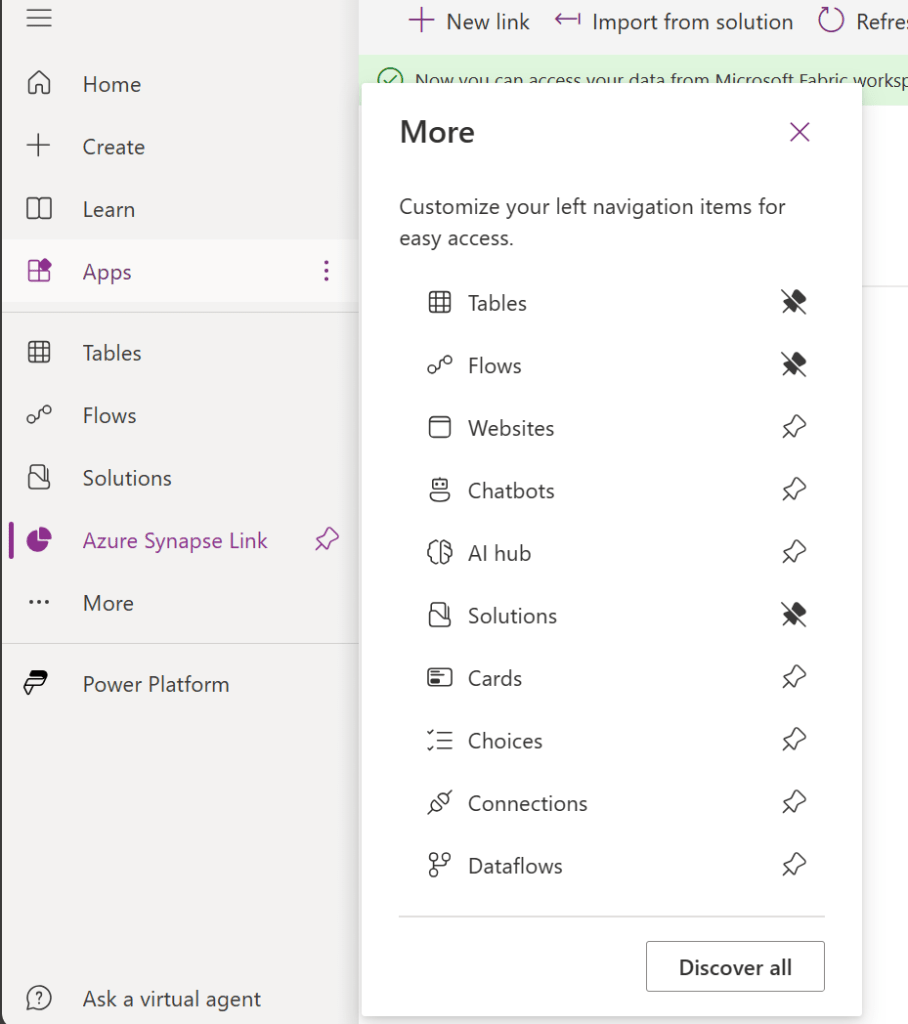Unpin Solutions in the More panel
The height and width of the screenshot is (1024, 908).
point(794,615)
